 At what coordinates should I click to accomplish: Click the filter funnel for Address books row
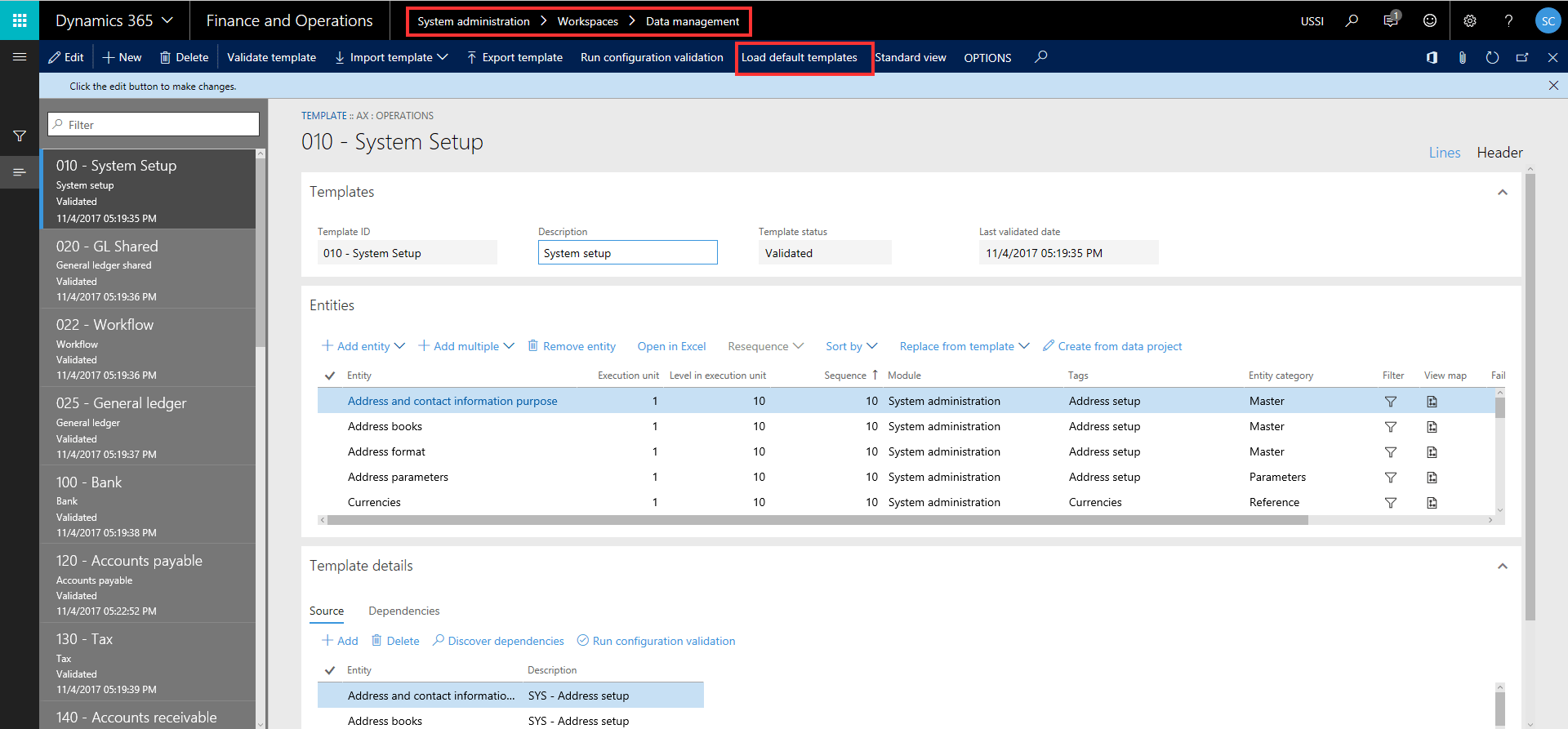[x=1390, y=426]
